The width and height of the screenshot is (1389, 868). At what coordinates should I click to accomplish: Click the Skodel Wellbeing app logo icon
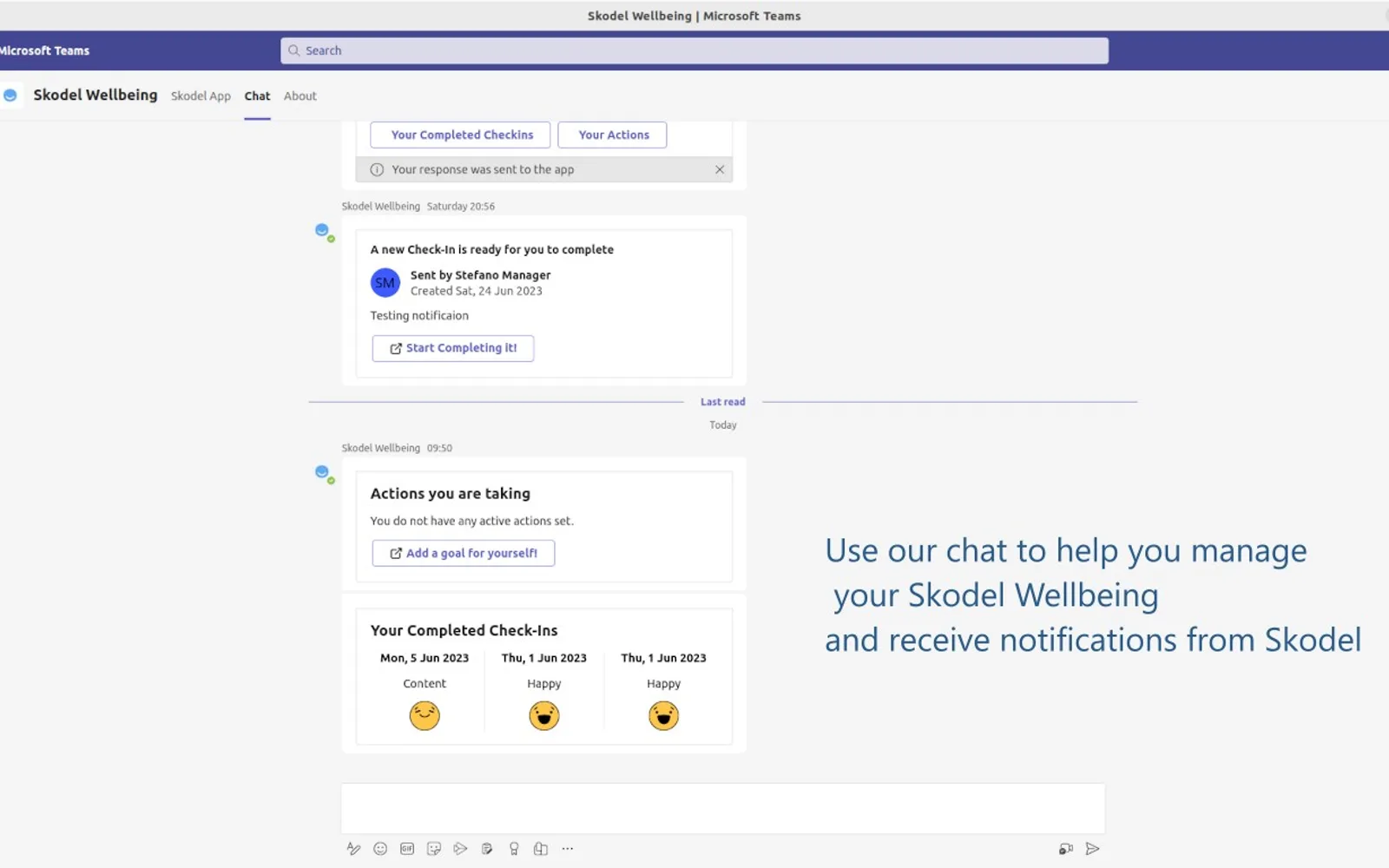click(10, 95)
